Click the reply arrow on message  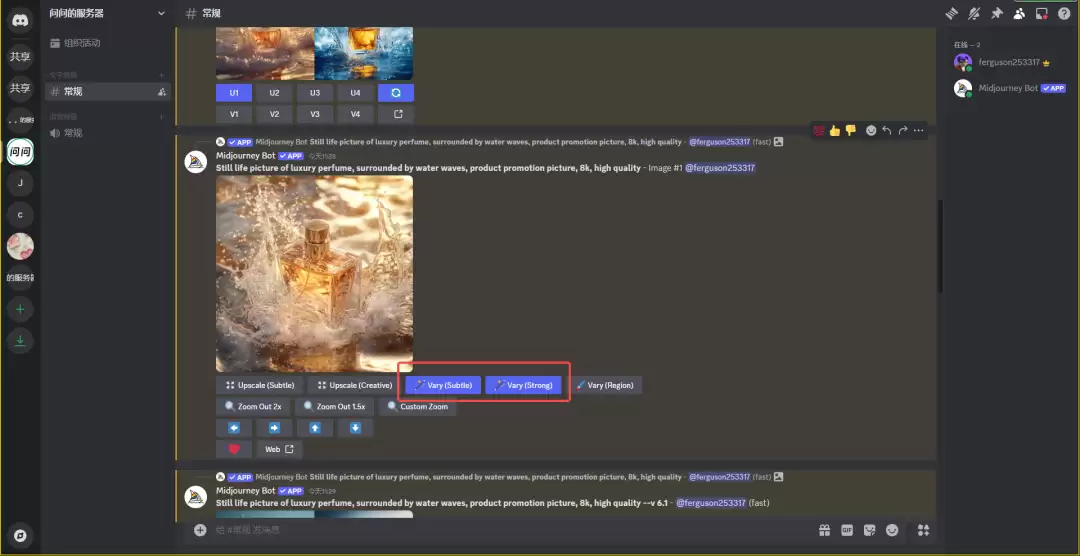(x=886, y=130)
